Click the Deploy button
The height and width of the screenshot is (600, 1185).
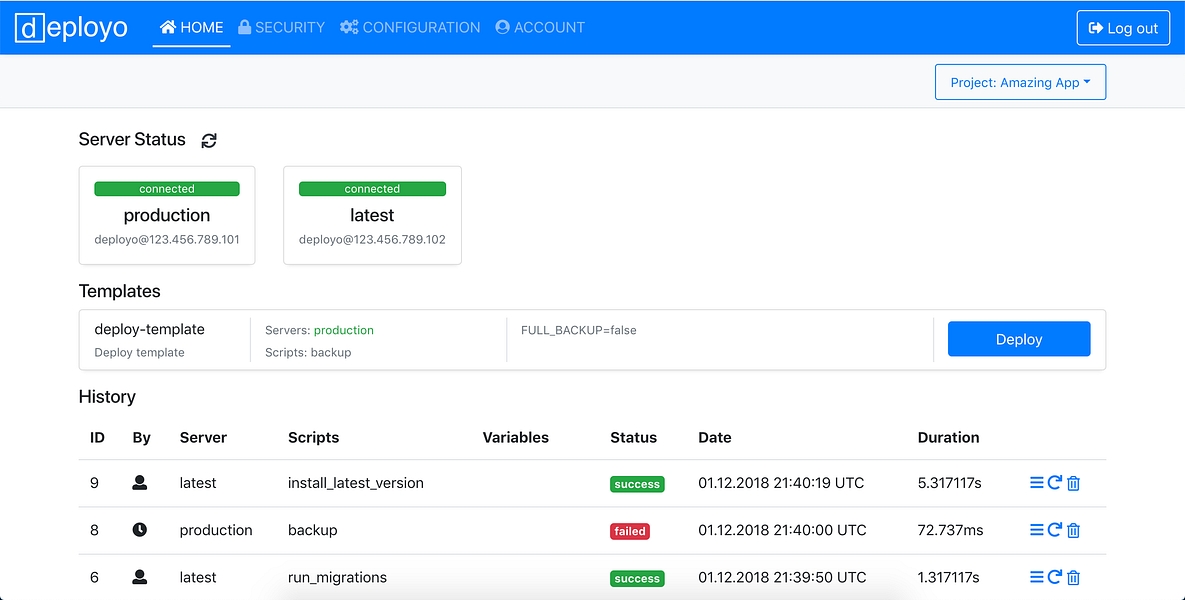tap(1019, 339)
